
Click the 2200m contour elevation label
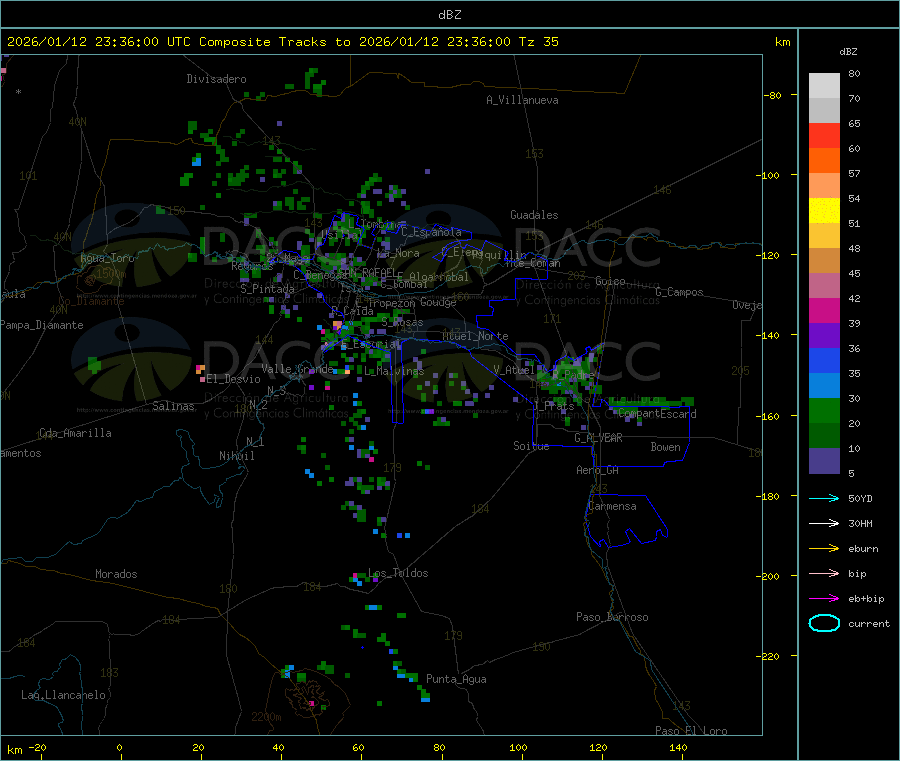point(266,717)
